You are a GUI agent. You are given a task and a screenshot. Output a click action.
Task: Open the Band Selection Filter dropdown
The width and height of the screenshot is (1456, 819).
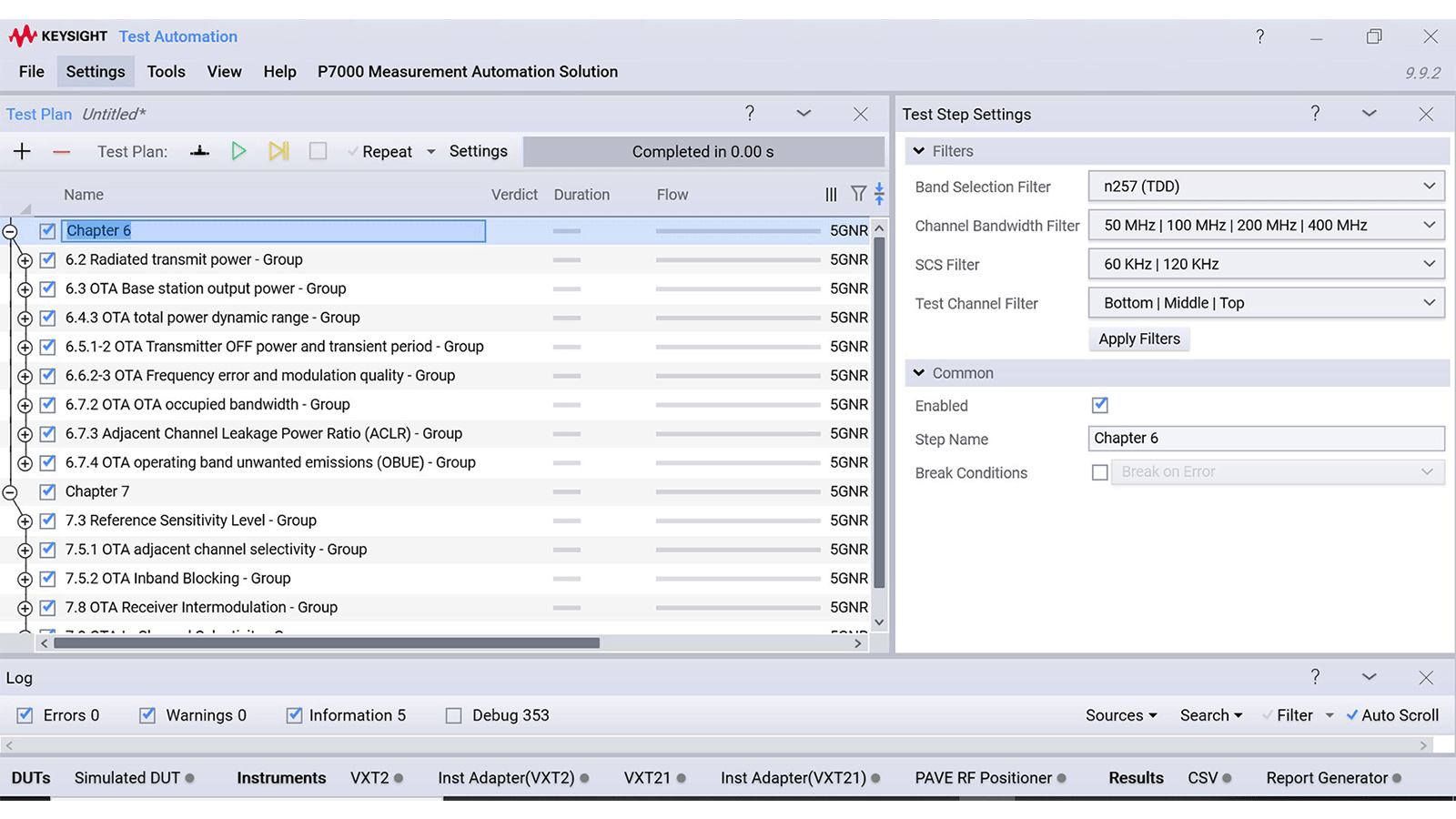[x=1266, y=187]
